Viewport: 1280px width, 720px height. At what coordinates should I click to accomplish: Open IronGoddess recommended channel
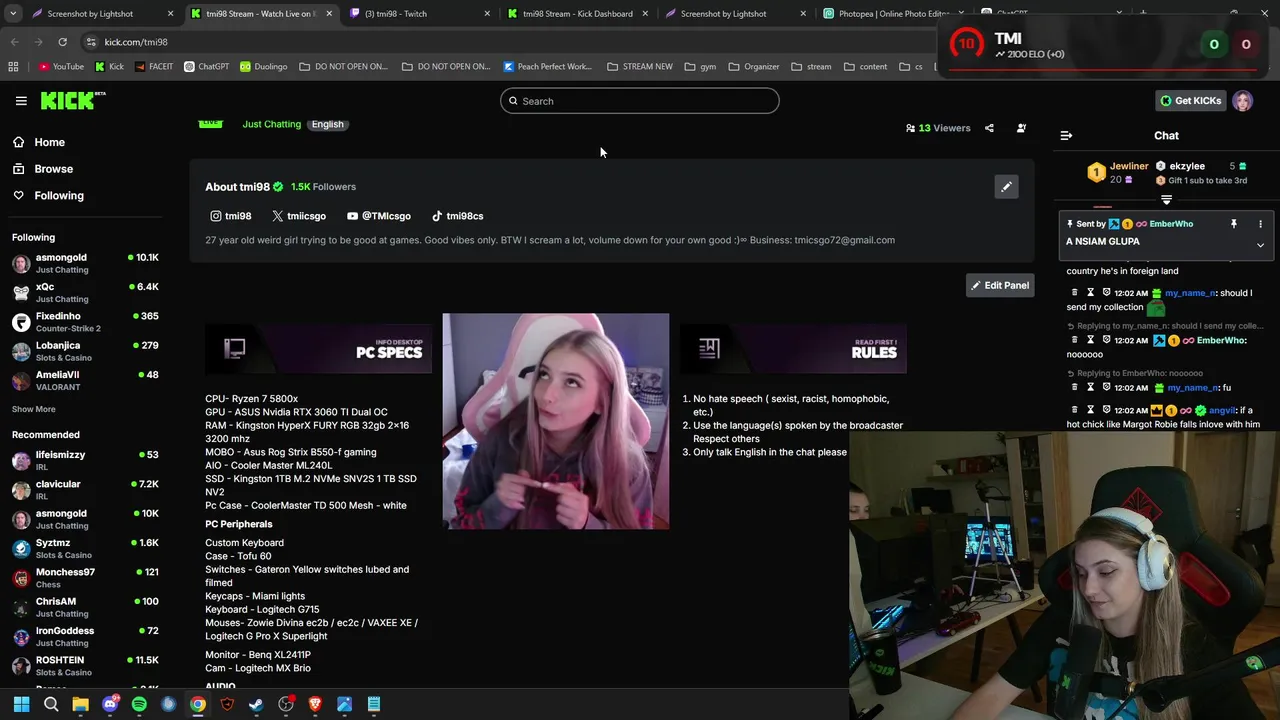pos(85,636)
